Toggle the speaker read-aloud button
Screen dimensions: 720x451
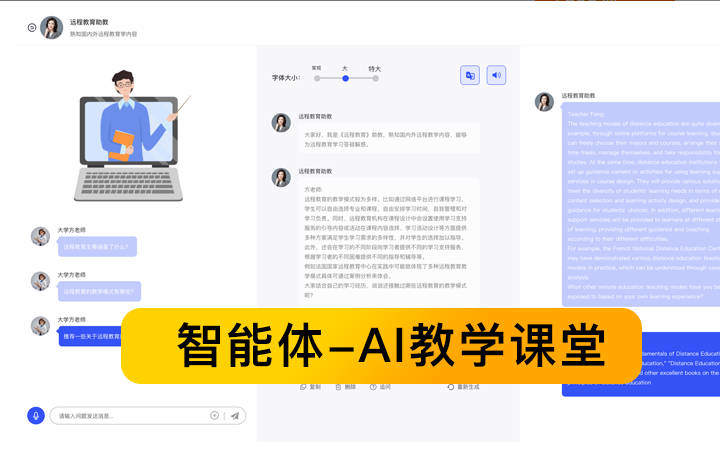click(496, 75)
